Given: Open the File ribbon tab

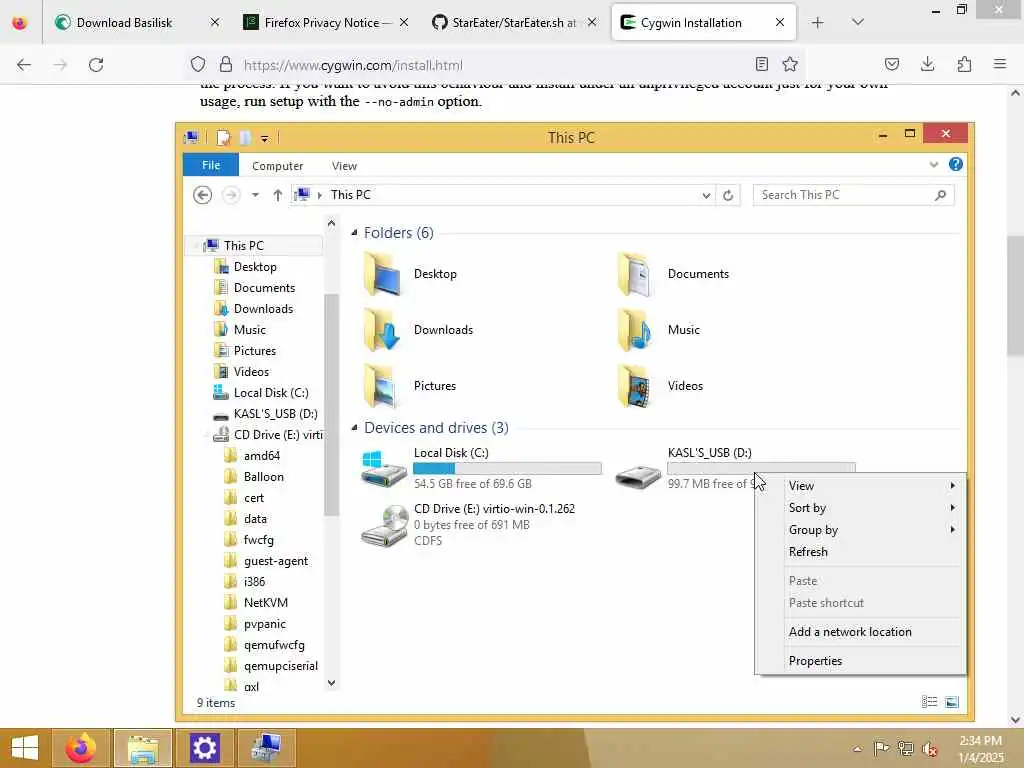Looking at the screenshot, I should 211,165.
